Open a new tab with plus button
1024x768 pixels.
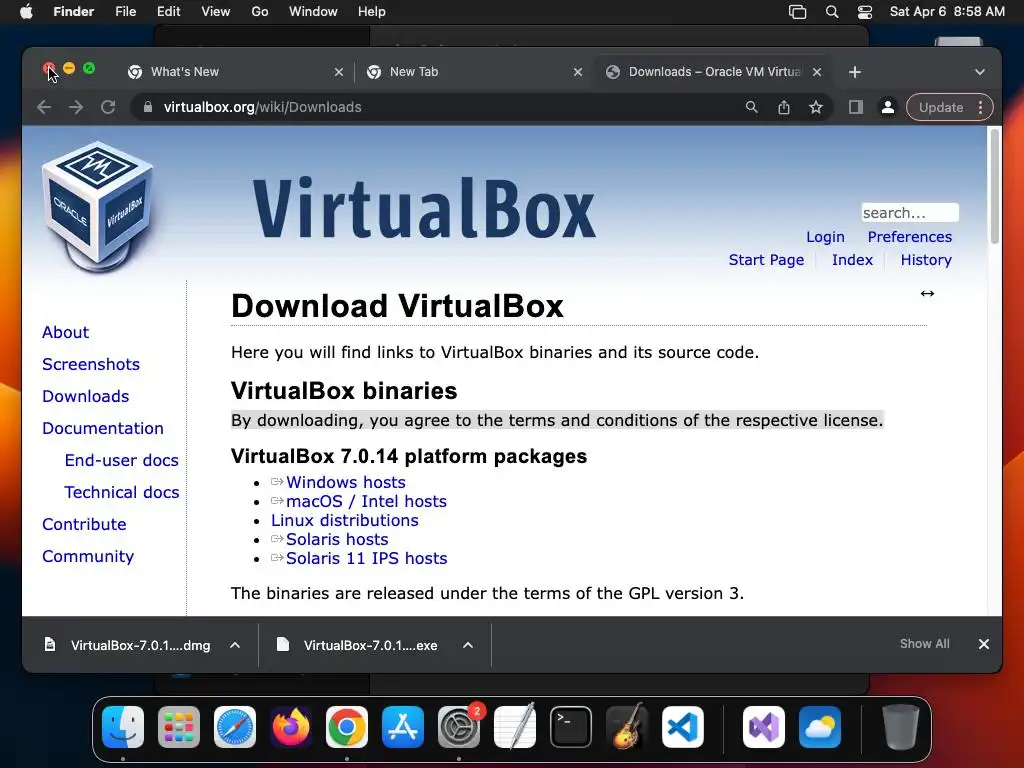click(855, 72)
